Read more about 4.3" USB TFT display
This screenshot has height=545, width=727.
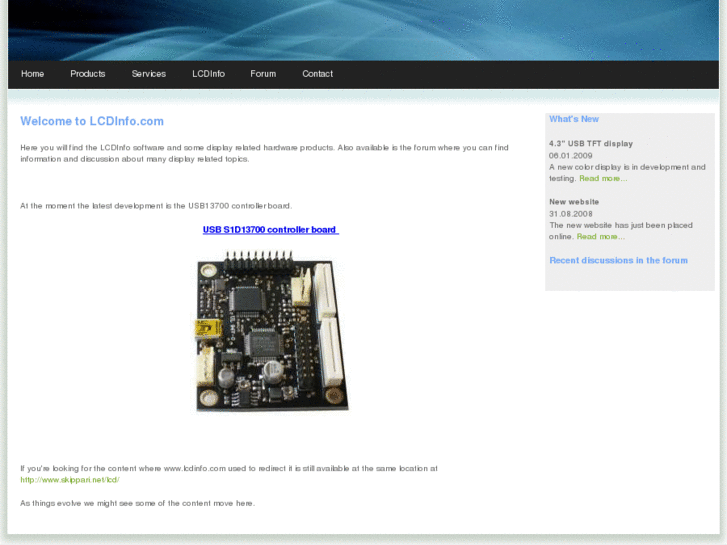point(603,179)
